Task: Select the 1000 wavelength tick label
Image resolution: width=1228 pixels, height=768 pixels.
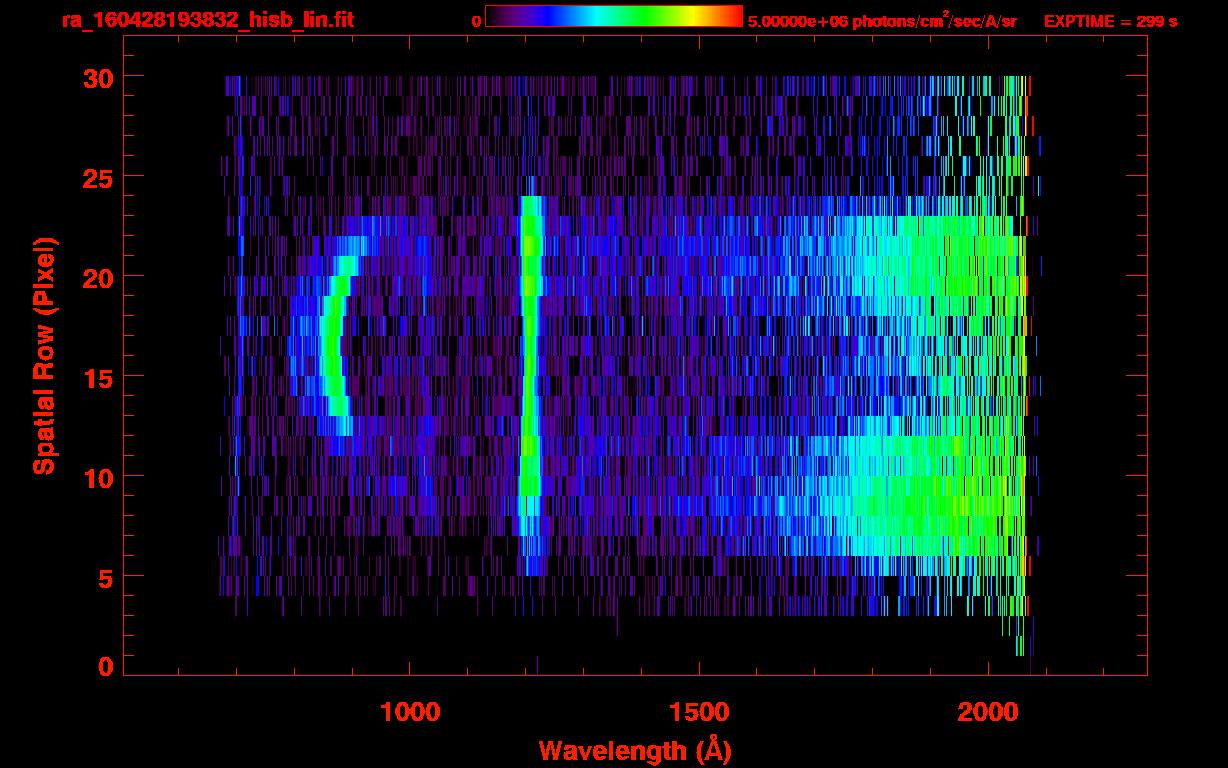Action: (x=410, y=712)
